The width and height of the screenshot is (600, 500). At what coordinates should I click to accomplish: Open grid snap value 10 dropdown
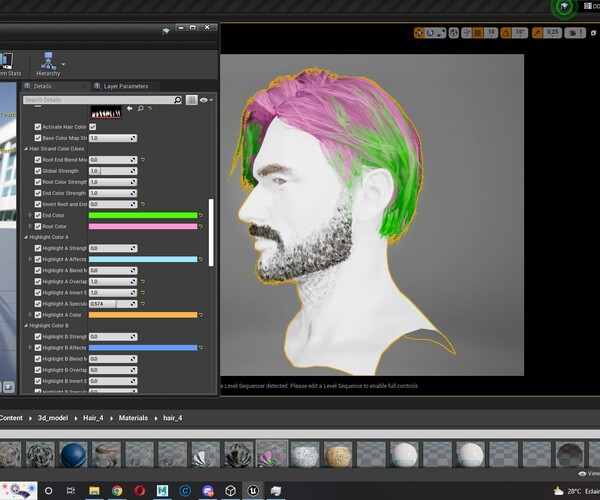coord(491,33)
